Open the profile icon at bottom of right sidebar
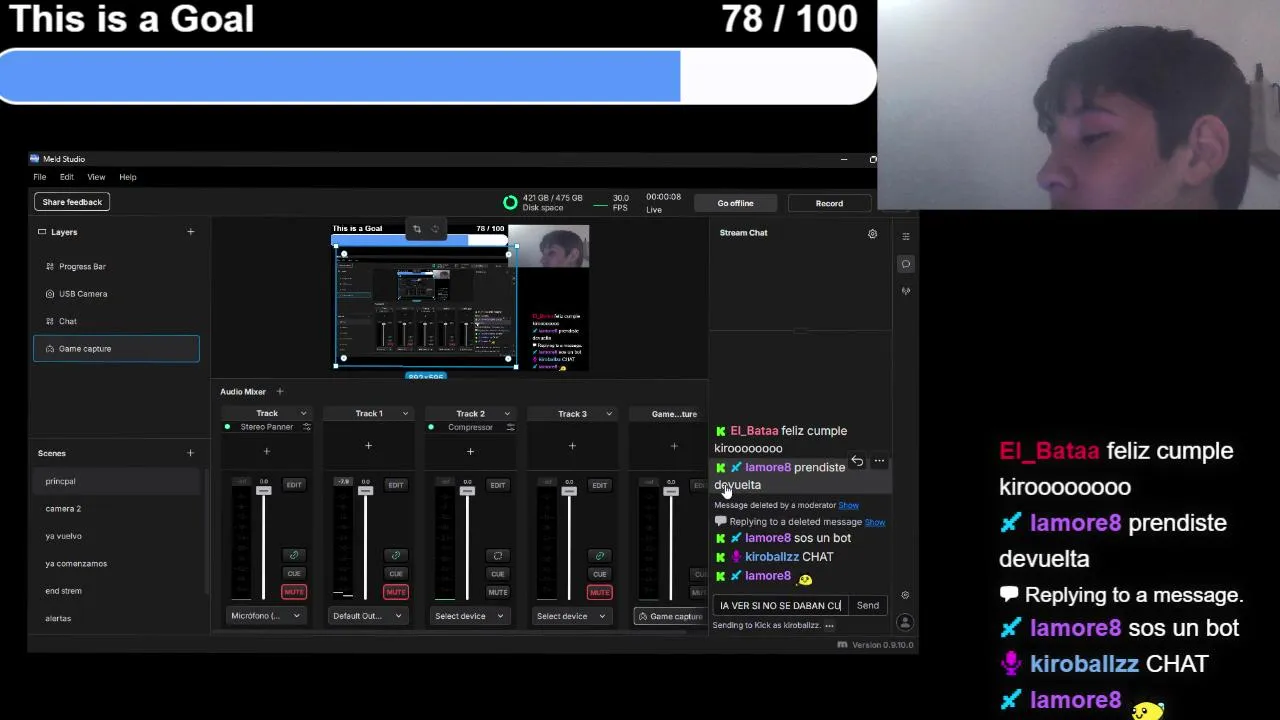The height and width of the screenshot is (720, 1280). coord(905,622)
